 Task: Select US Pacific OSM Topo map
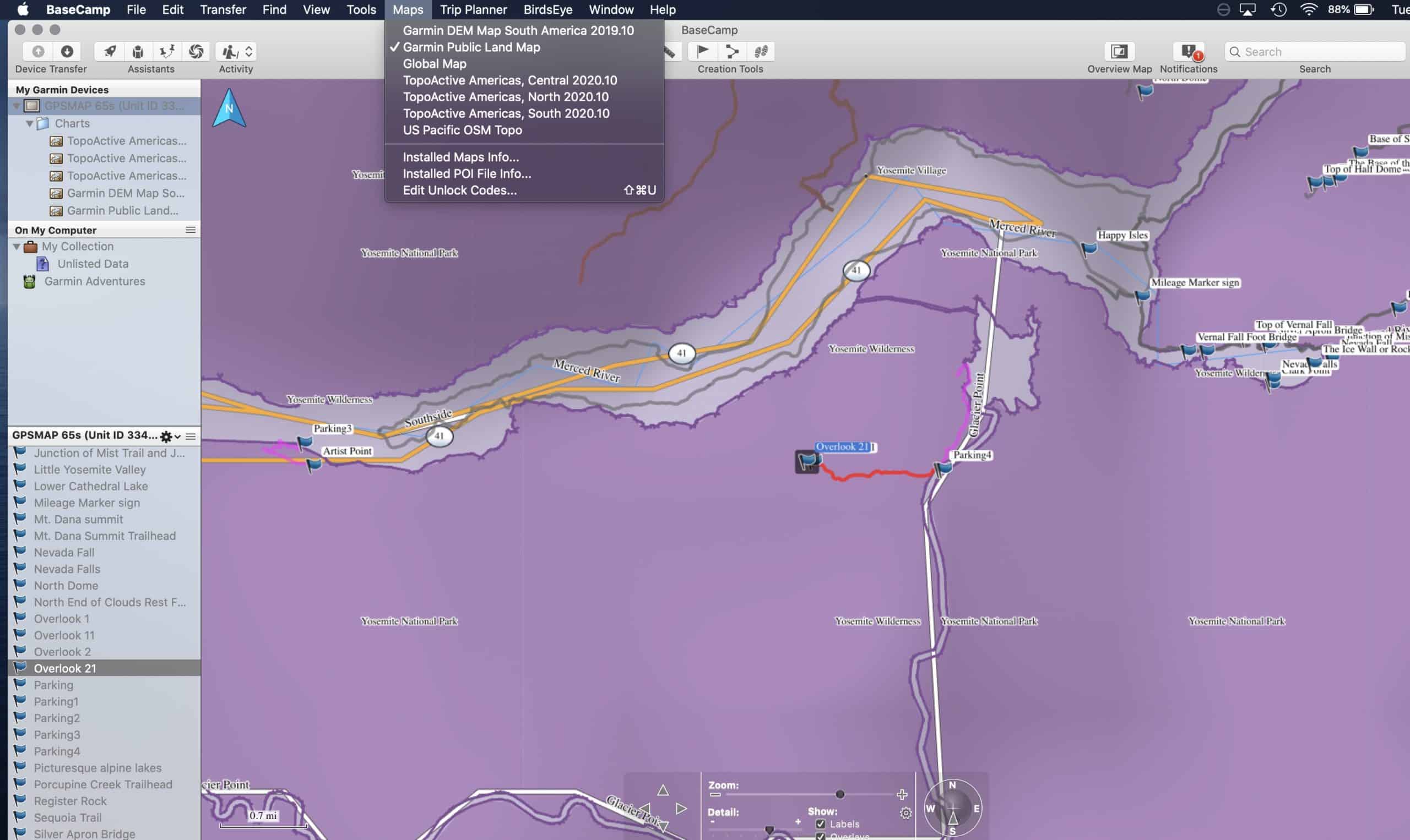[462, 130]
